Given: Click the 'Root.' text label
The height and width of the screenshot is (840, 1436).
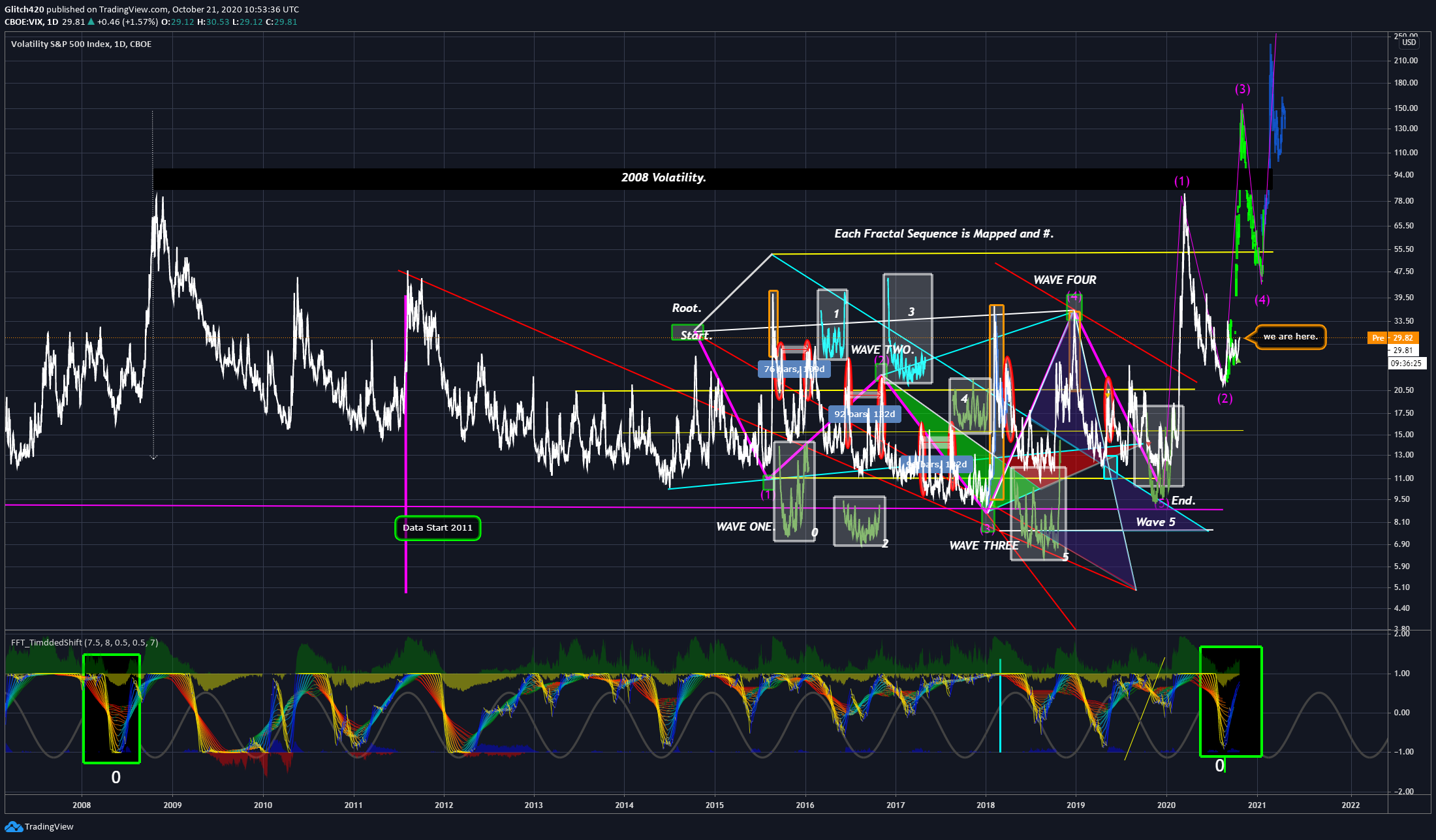Looking at the screenshot, I should [687, 308].
